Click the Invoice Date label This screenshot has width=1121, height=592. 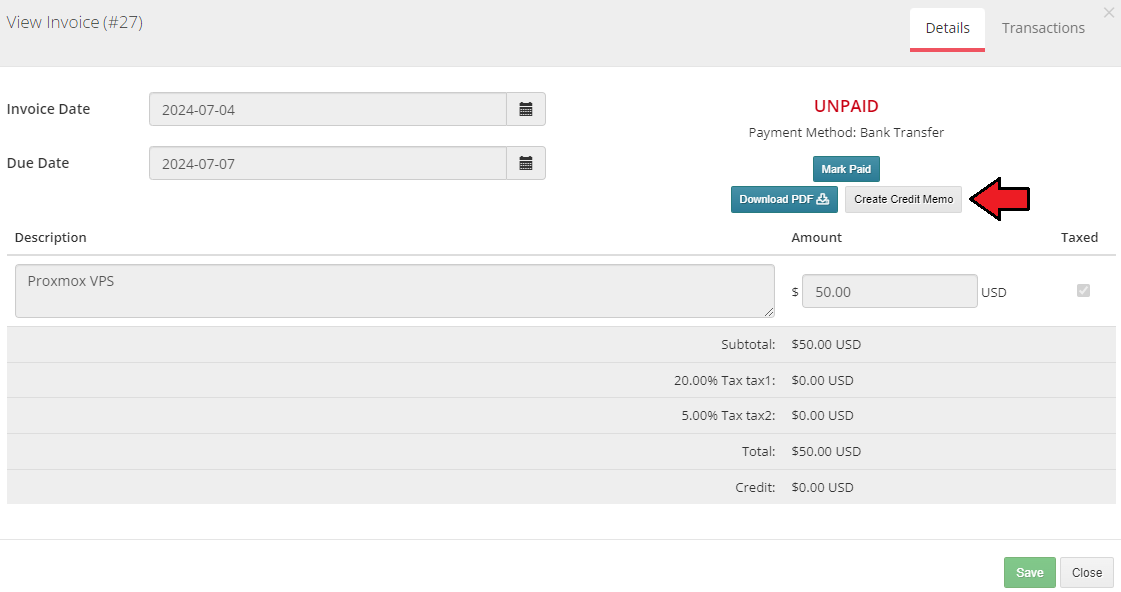[48, 109]
